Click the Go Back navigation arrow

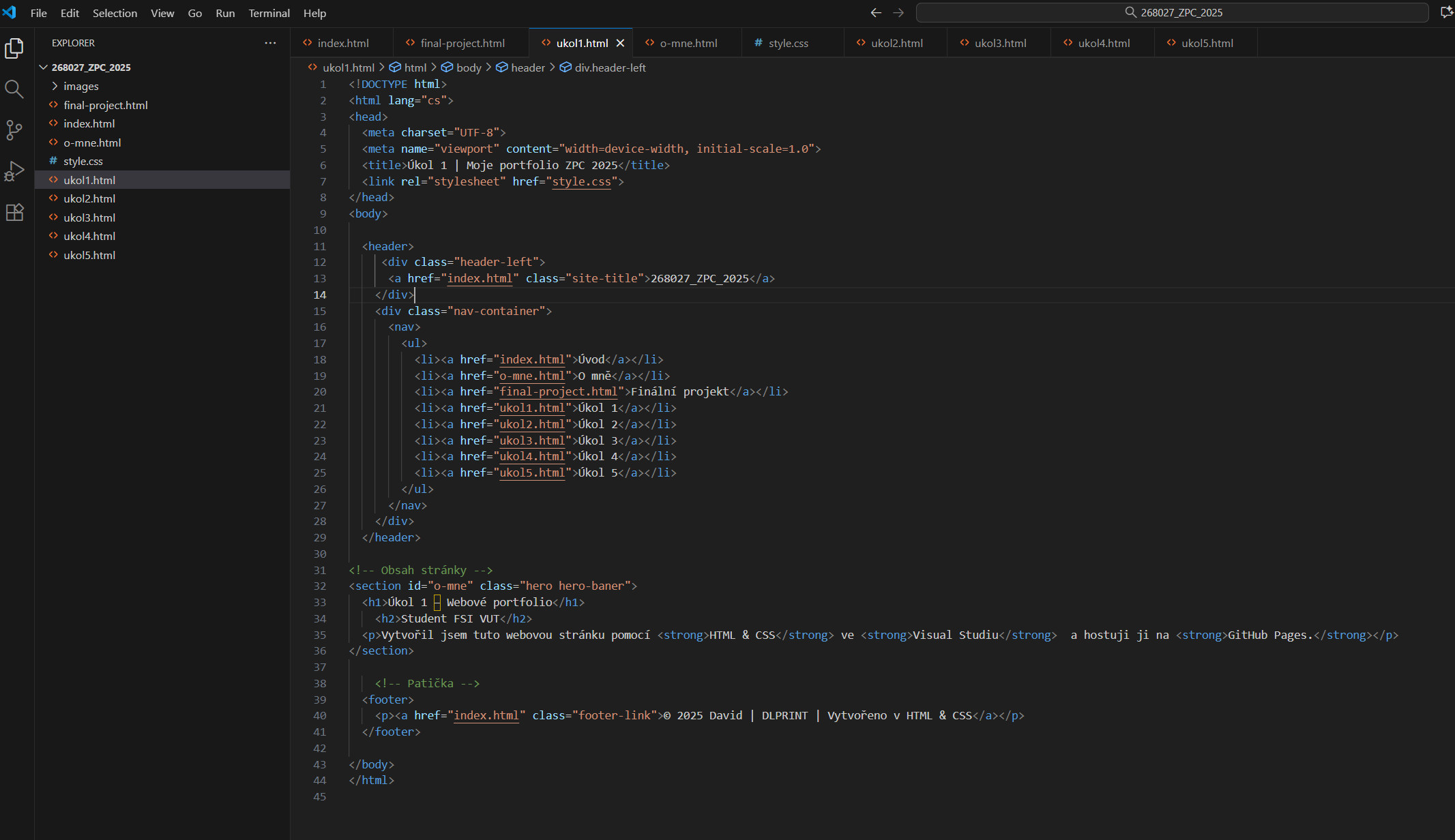click(x=876, y=13)
